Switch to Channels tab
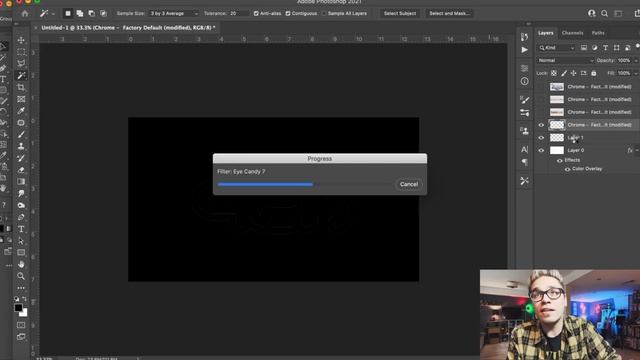Screen dimensions: 640x360 [572, 33]
